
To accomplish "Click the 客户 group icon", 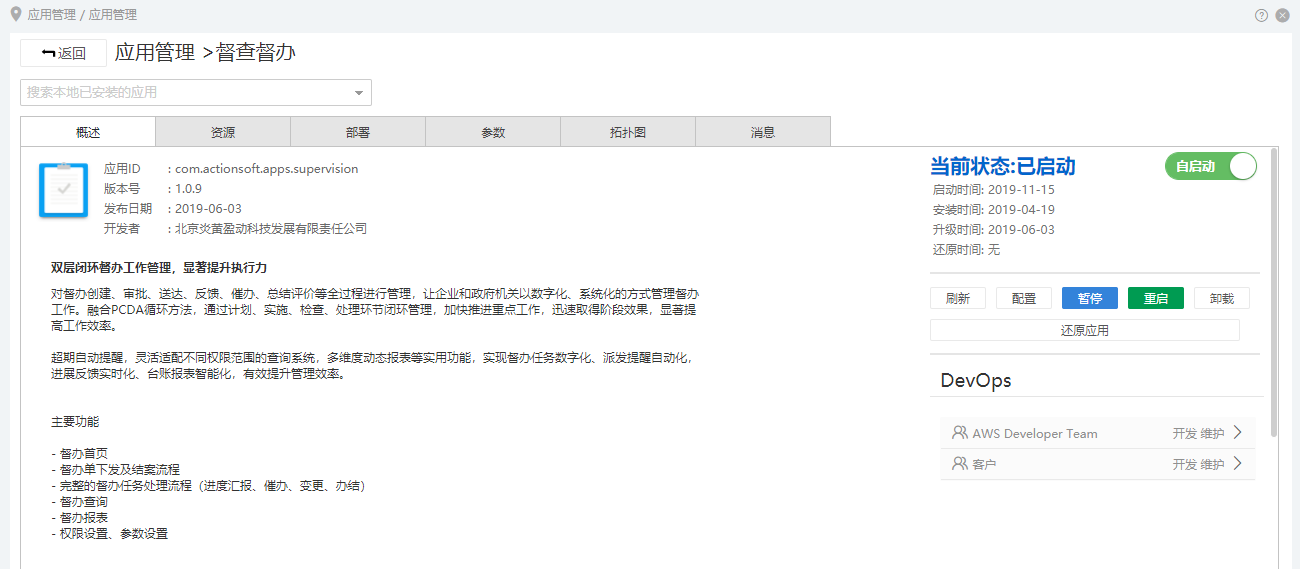I will 959,464.
